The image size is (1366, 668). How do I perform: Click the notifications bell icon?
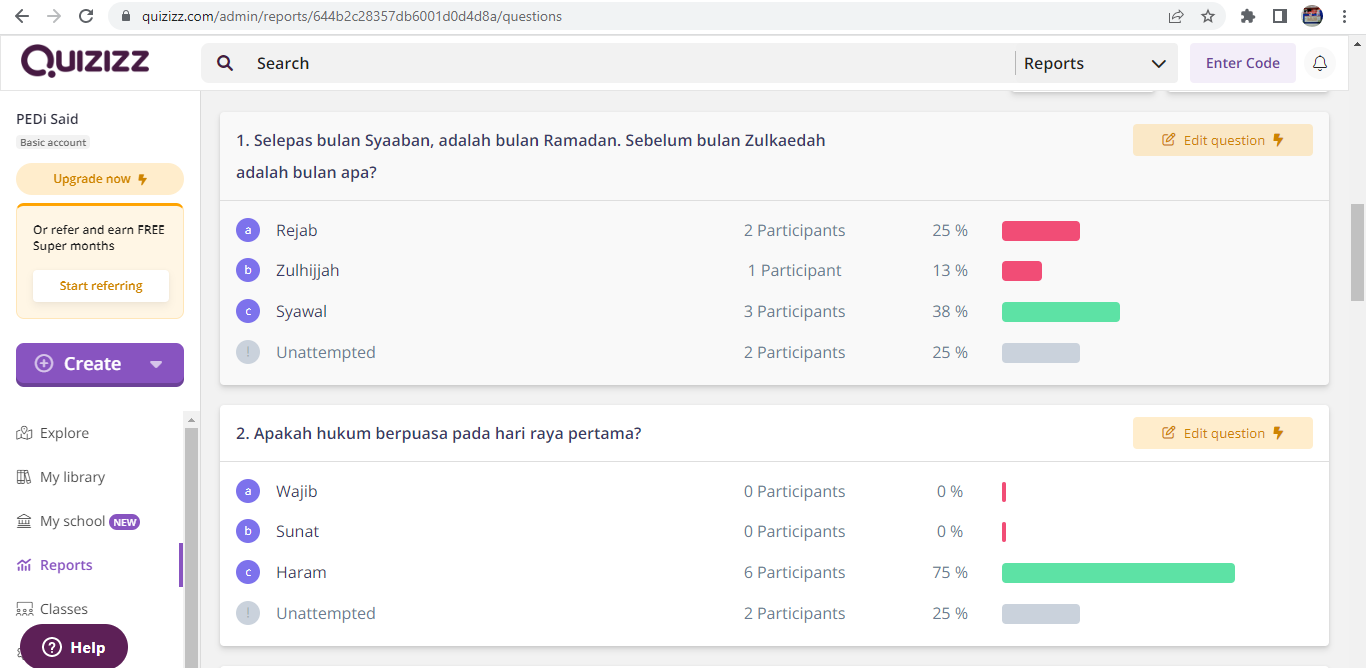[1320, 63]
